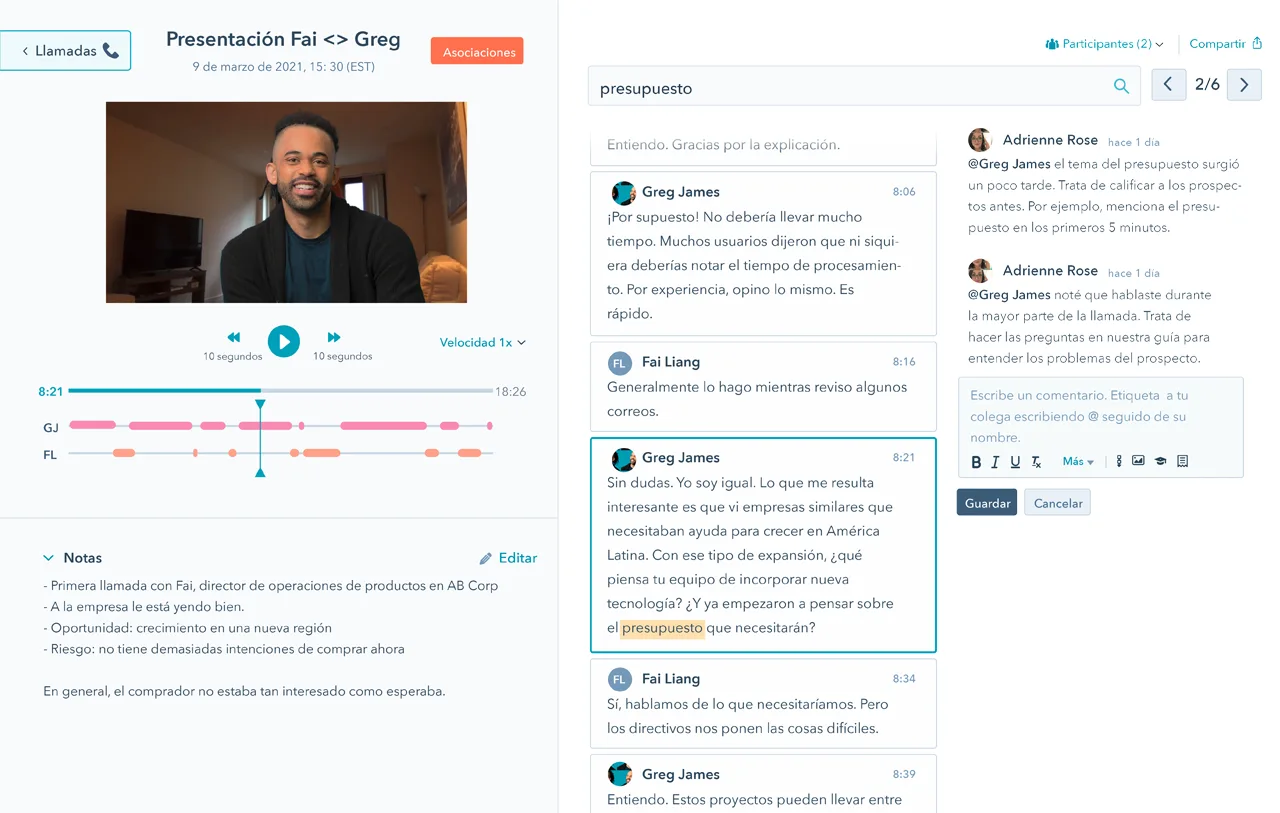This screenshot has width=1280, height=813.
Task: Click Cancelar to discard the comment
Action: (1057, 502)
